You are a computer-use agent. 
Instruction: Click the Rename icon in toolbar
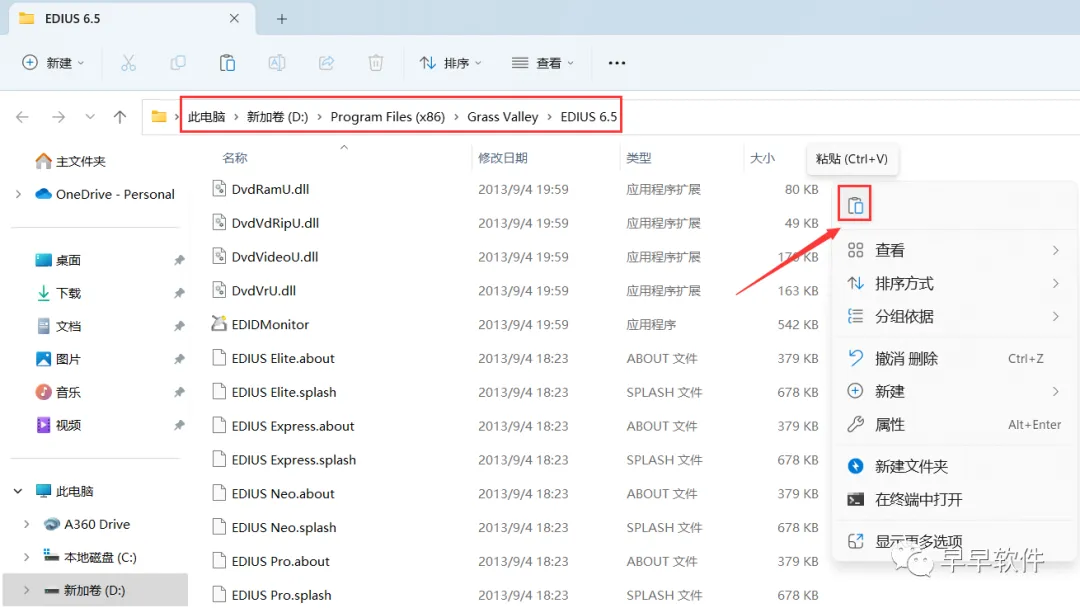(277, 63)
